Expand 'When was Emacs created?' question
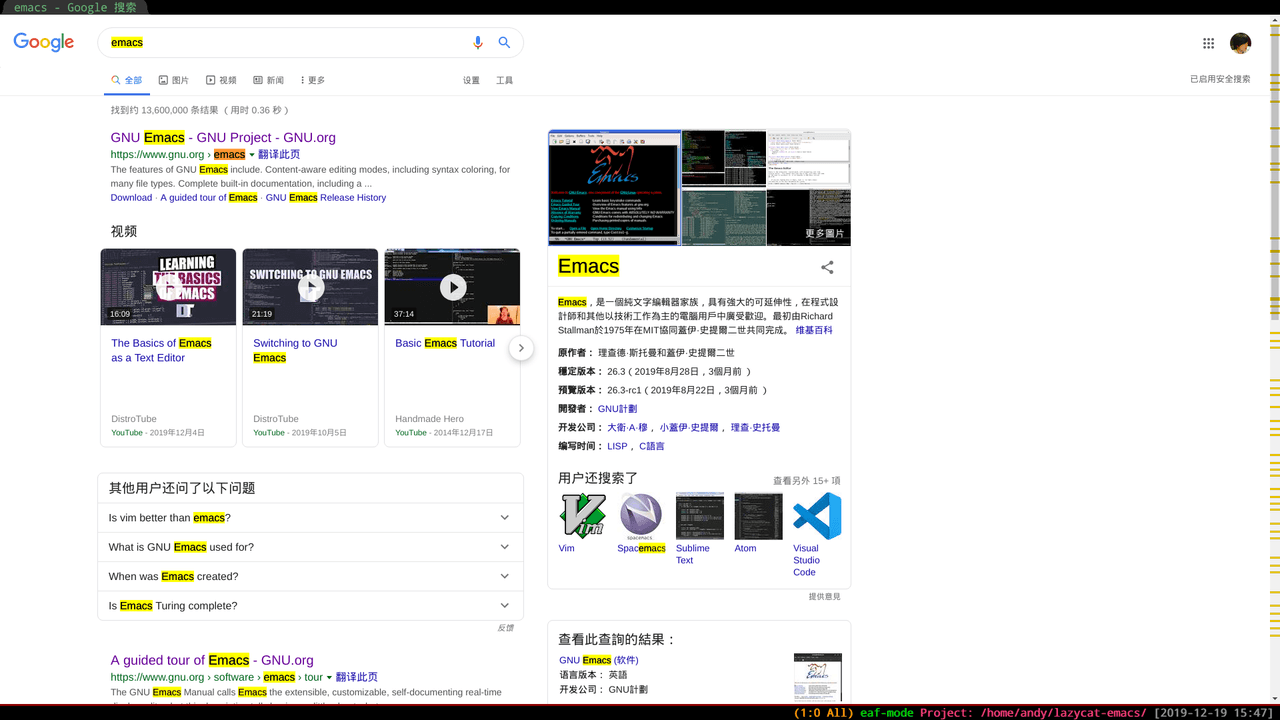This screenshot has width=1280, height=720. (310, 576)
